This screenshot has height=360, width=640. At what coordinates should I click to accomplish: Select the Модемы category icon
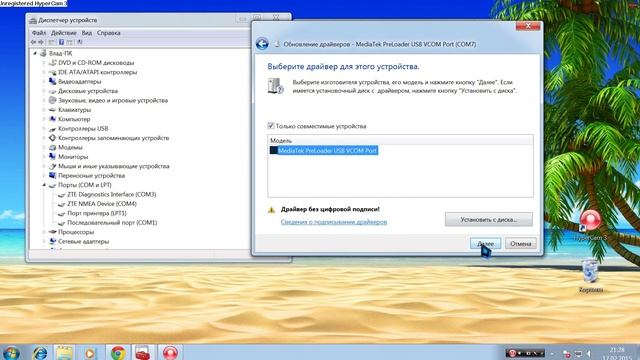(x=52, y=147)
